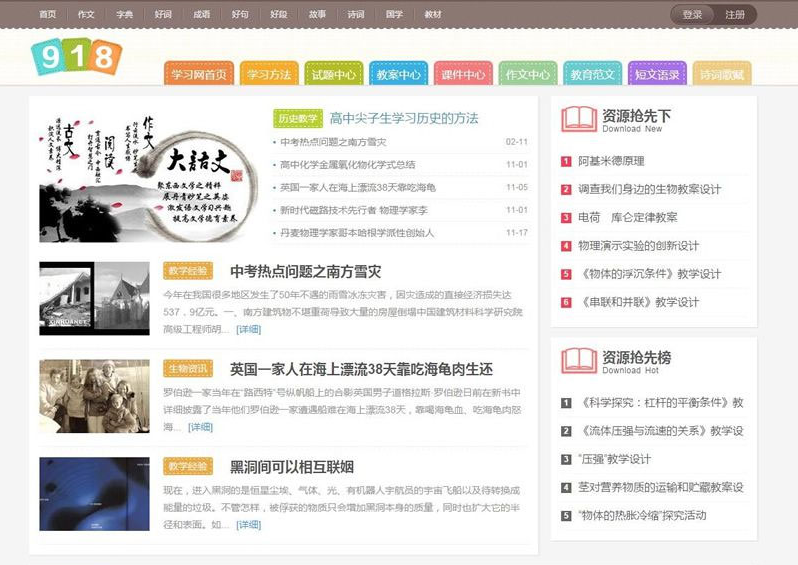
Task: Open 故事 in the top navigation bar
Action: (317, 14)
